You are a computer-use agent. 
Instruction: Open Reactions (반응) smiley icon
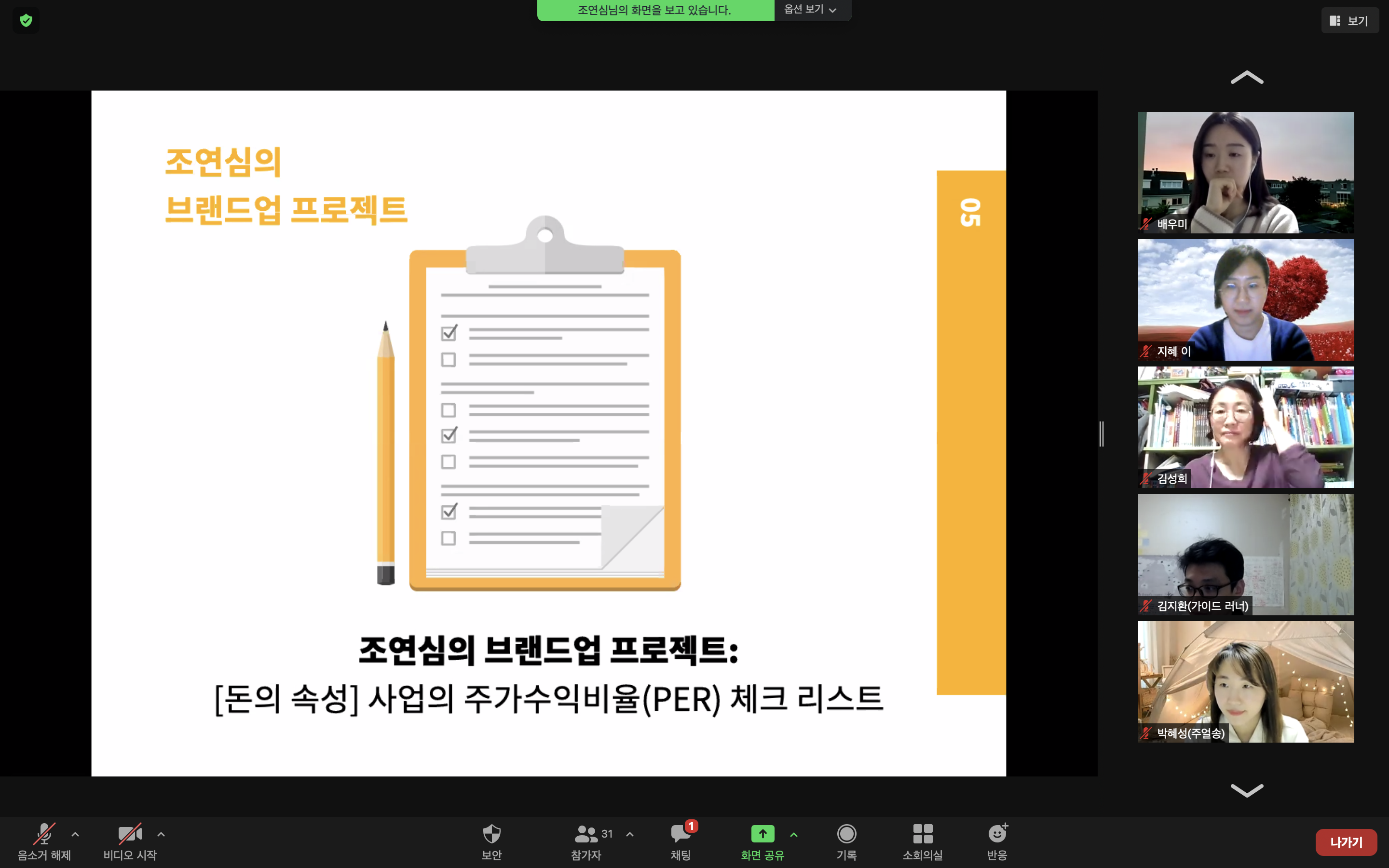coord(997,834)
